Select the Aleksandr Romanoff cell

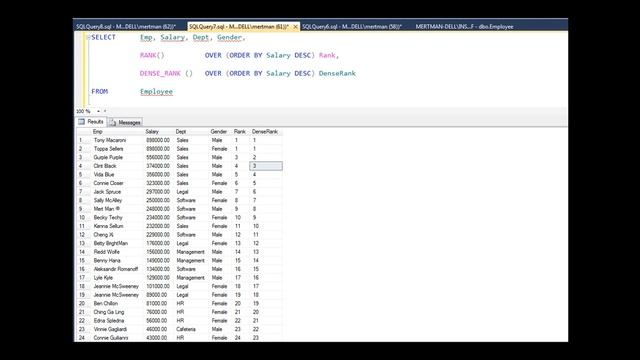pos(118,269)
